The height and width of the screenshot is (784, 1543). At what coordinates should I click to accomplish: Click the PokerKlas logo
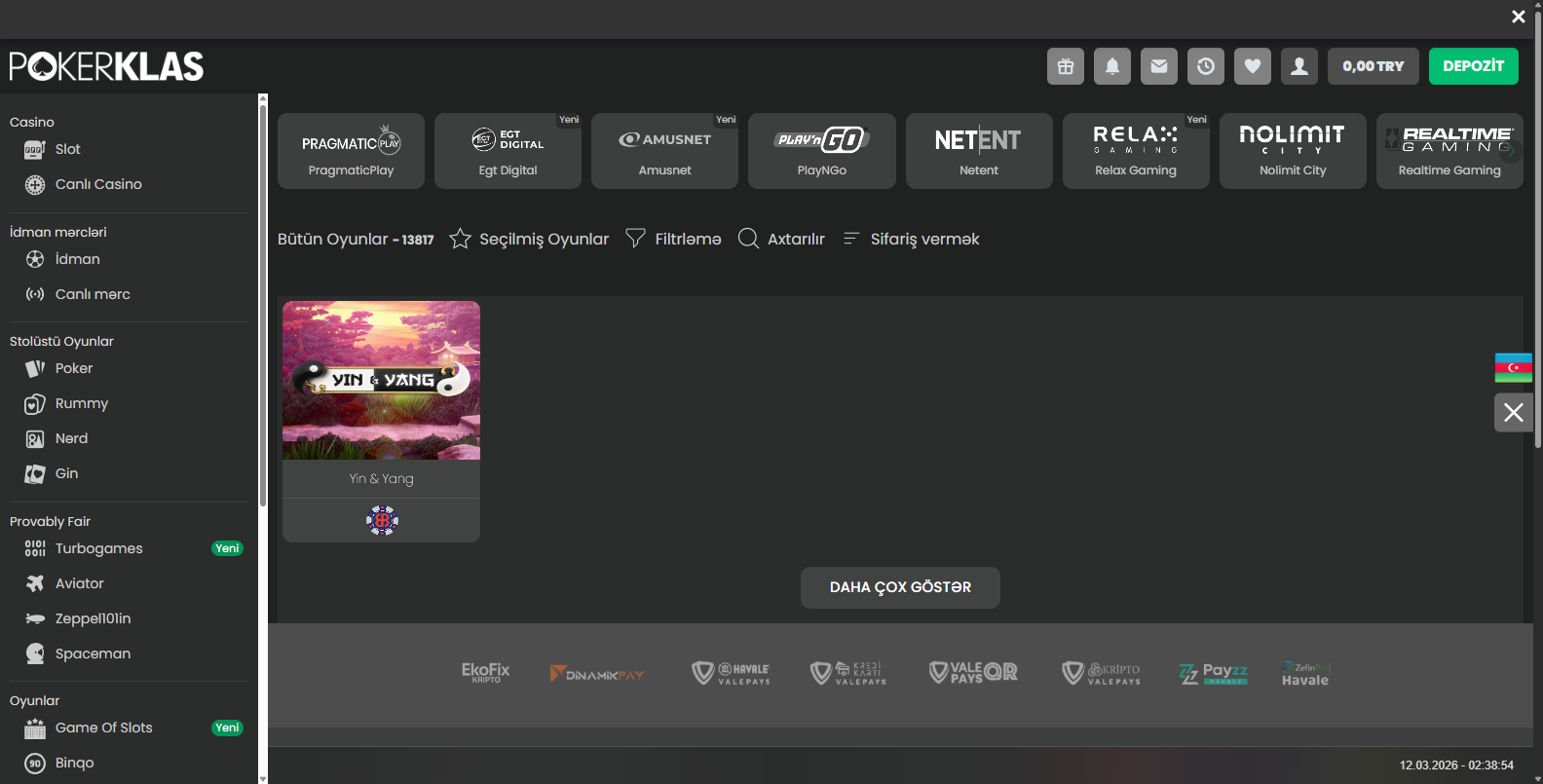coord(106,66)
